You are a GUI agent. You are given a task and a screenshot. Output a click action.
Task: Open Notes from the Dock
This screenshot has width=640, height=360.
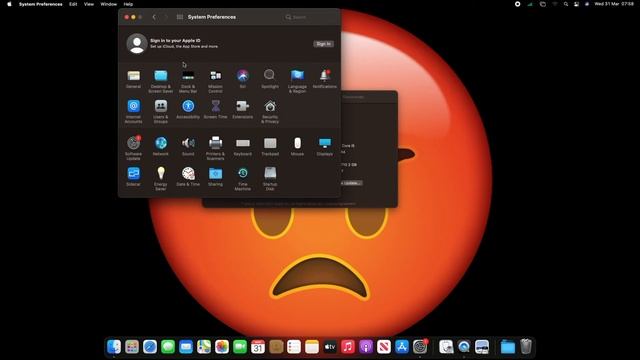(312, 347)
